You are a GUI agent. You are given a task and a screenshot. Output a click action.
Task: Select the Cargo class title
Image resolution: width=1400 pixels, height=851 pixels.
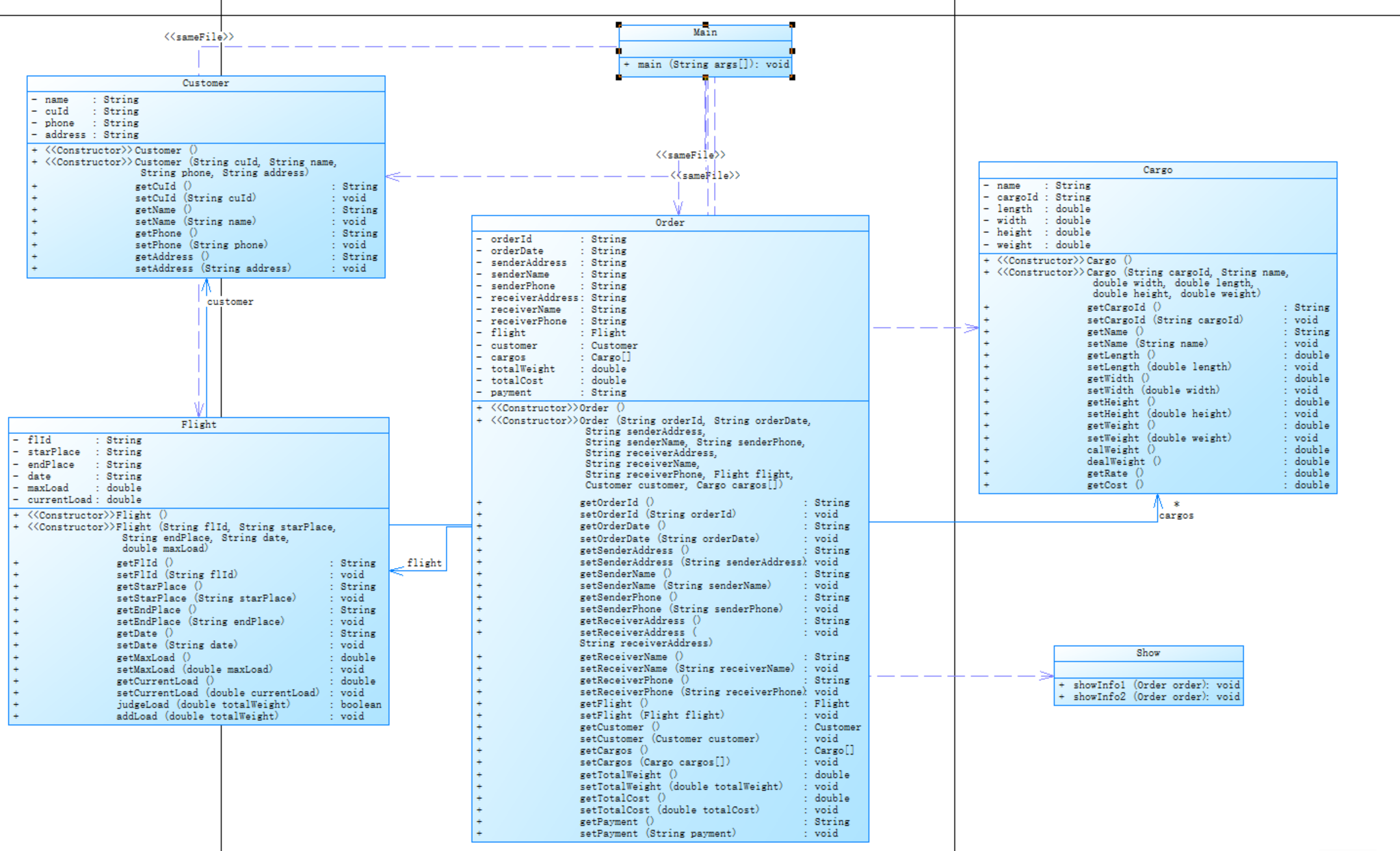pos(1157,170)
